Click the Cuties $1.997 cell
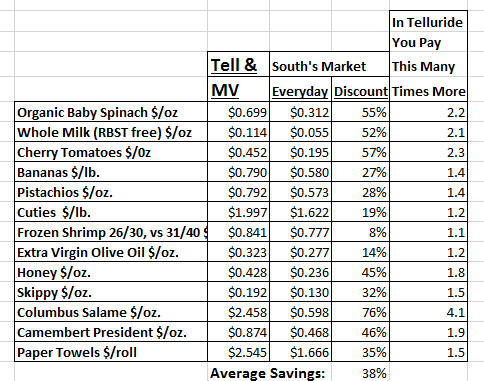The width and height of the screenshot is (484, 381). point(238,212)
